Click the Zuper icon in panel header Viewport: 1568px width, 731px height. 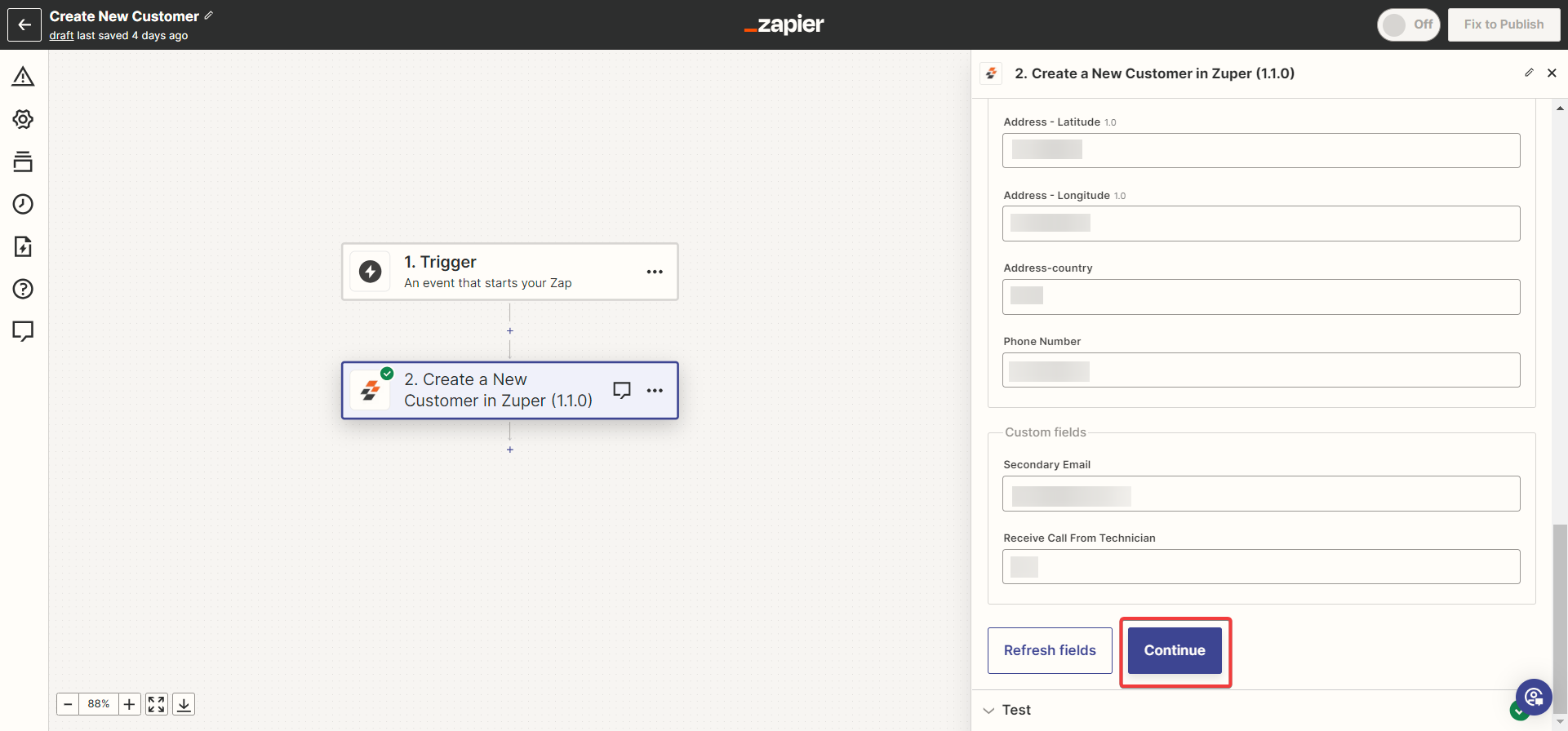[991, 73]
